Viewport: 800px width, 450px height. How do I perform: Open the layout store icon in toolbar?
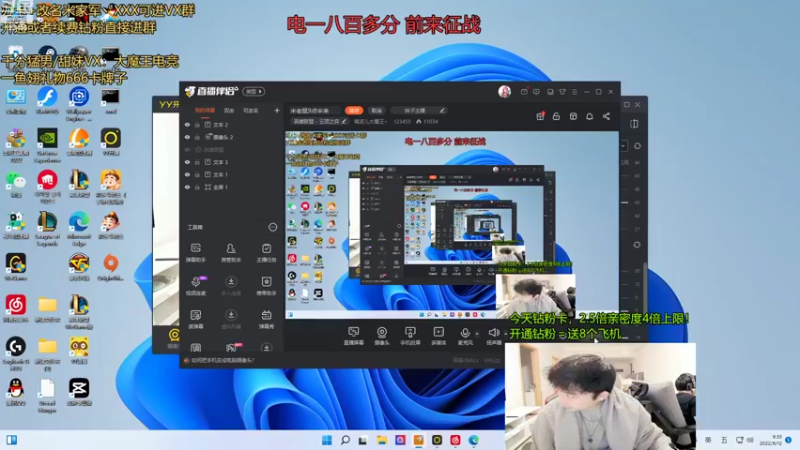pyautogui.click(x=573, y=116)
